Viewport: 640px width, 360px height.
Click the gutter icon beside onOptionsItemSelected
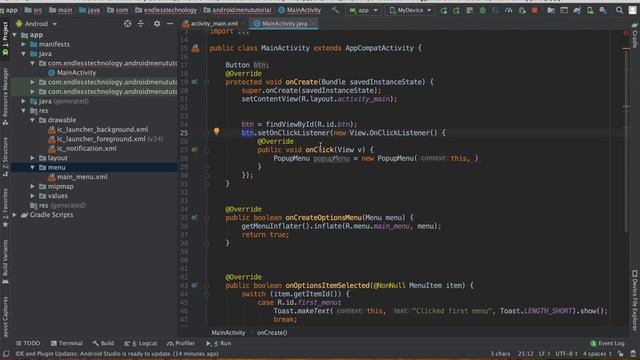coord(195,285)
